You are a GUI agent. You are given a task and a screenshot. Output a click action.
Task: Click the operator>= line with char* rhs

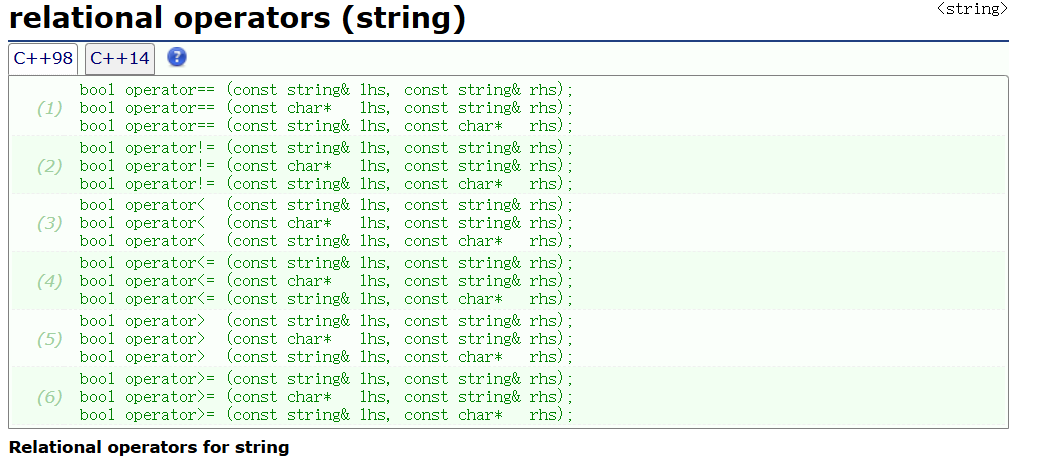(326, 415)
